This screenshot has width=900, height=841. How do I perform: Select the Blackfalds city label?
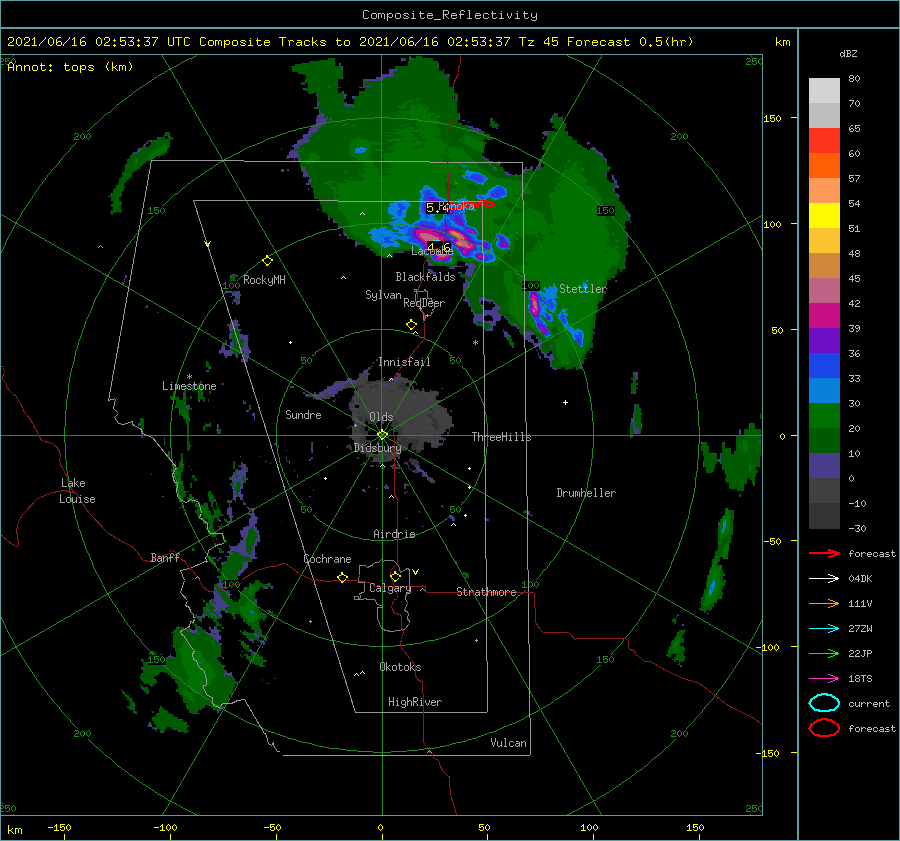(425, 277)
